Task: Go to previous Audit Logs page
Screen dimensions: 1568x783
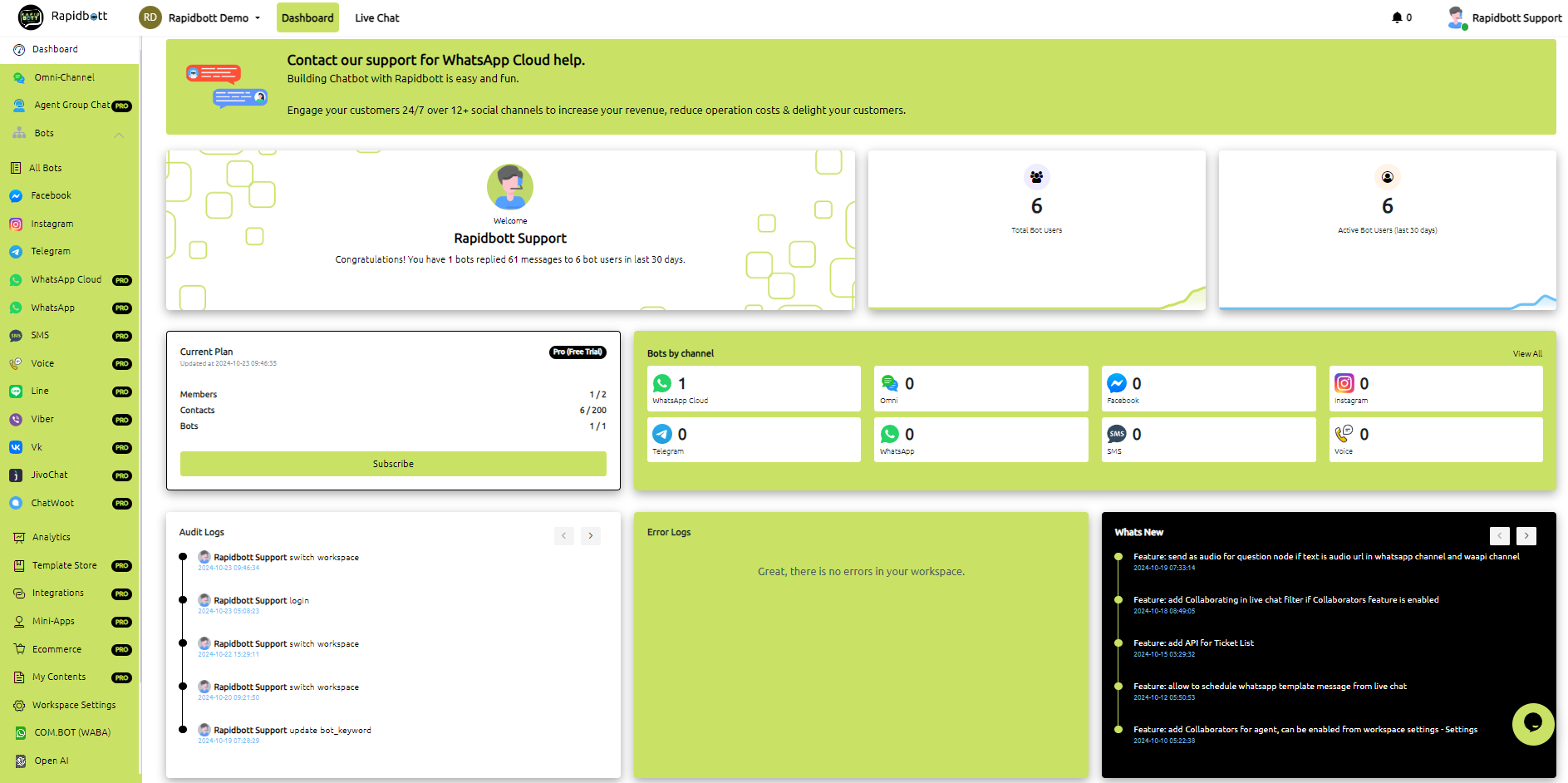Action: point(564,536)
